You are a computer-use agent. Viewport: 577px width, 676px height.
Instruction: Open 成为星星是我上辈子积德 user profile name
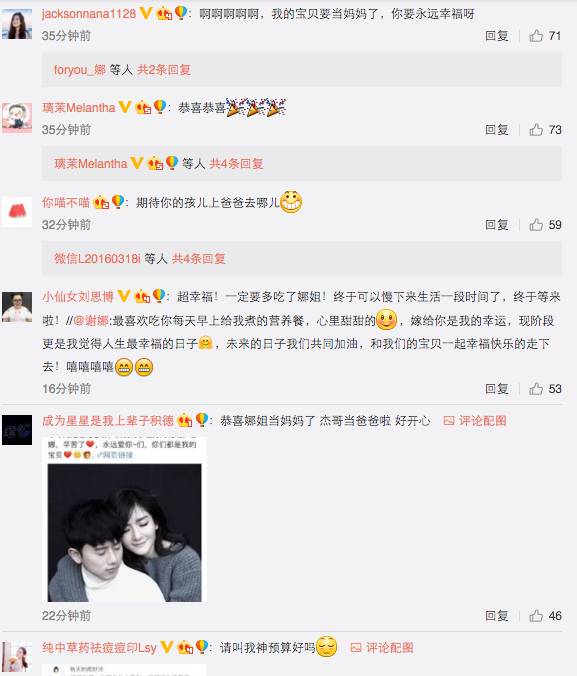(108, 420)
